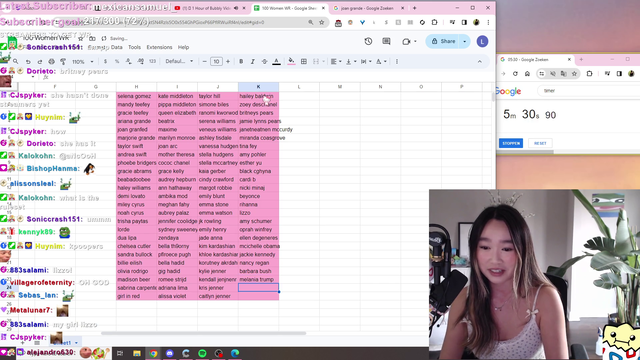Click the print icon in toolbar
The height and width of the screenshot is (360, 640).
coord(51,62)
